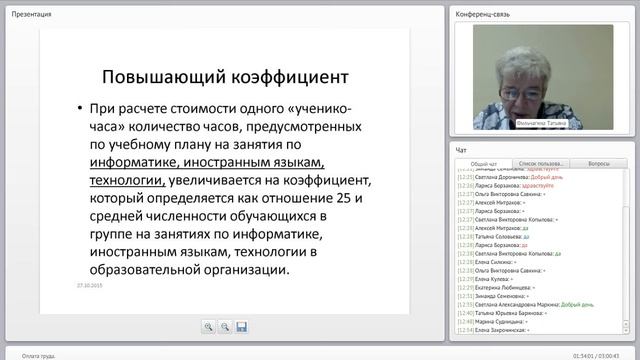The image size is (640, 360).
Task: Select Светлана Викторовна Копылова да message
Action: (509, 254)
